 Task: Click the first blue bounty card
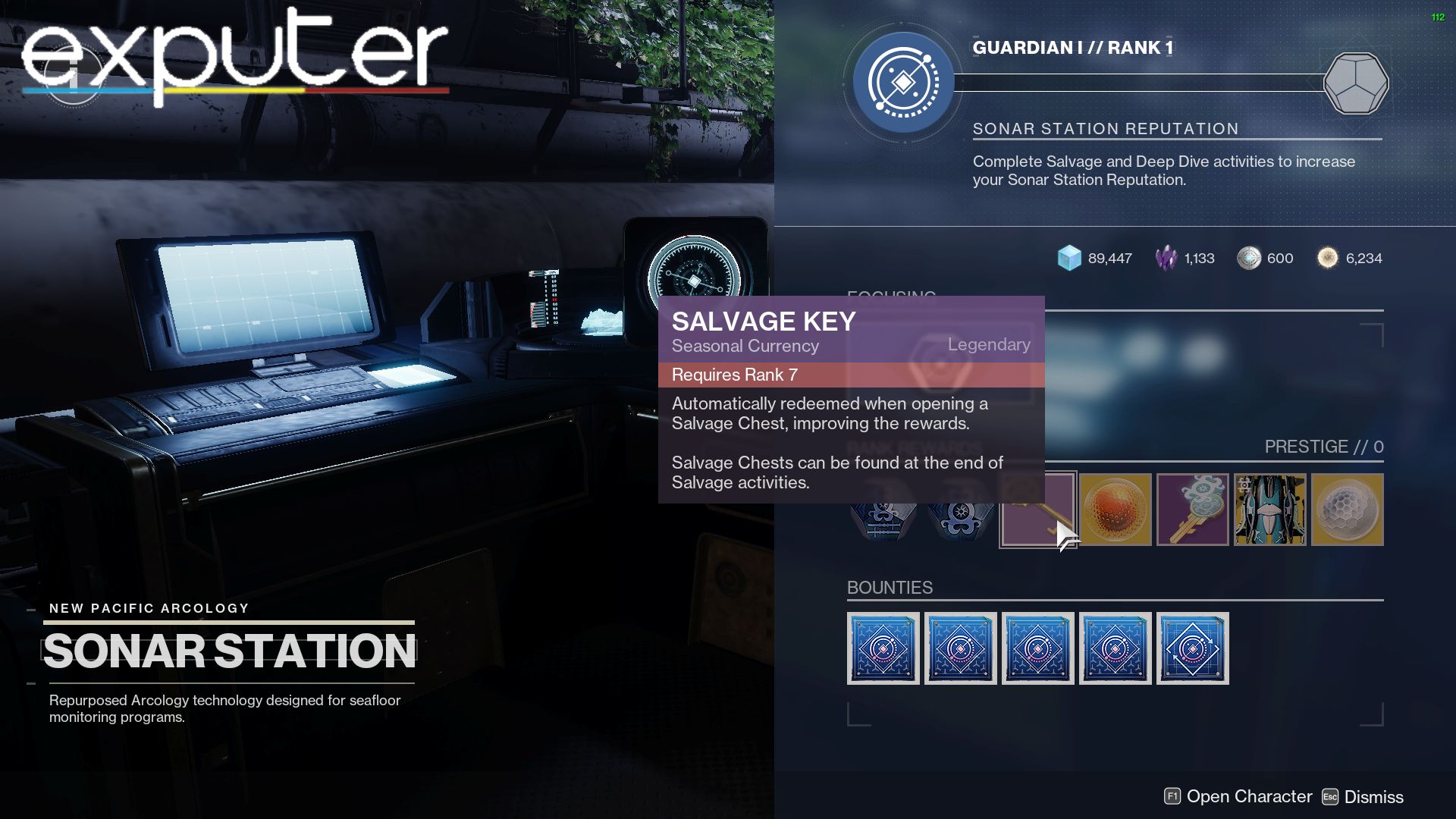[x=883, y=649]
